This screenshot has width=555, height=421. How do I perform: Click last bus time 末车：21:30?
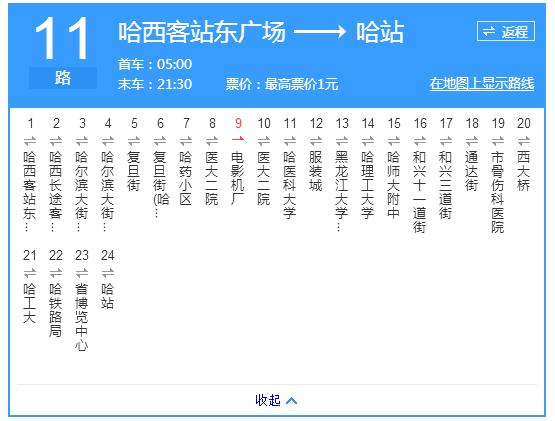155,84
